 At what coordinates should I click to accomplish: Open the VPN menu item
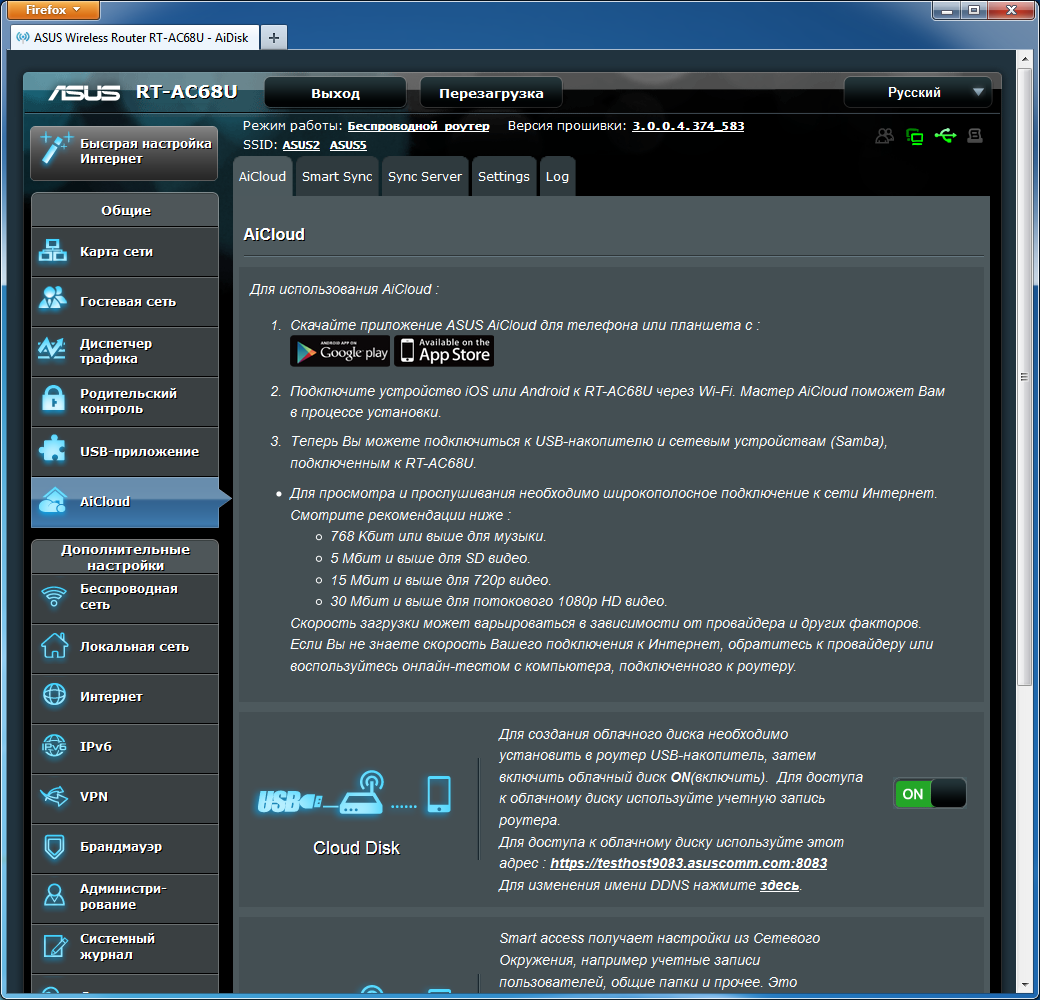[125, 796]
